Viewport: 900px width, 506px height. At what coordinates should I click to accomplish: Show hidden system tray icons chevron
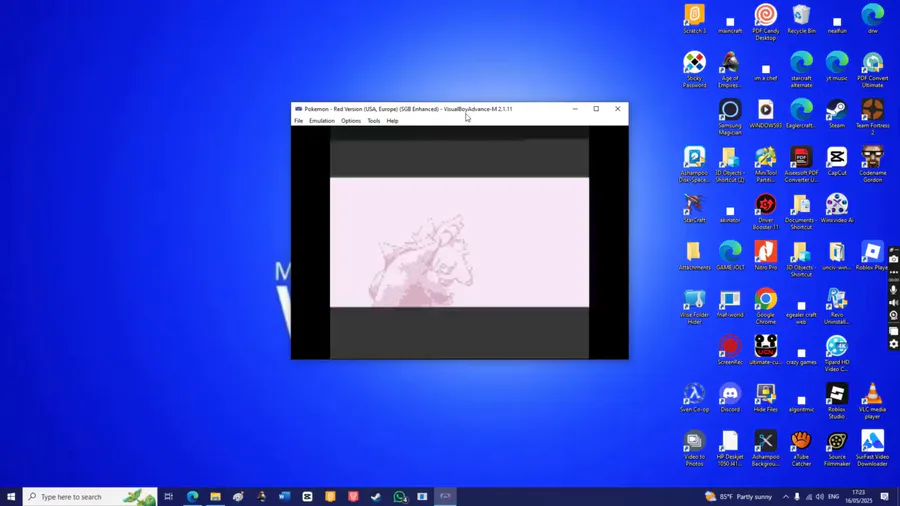[x=786, y=497]
